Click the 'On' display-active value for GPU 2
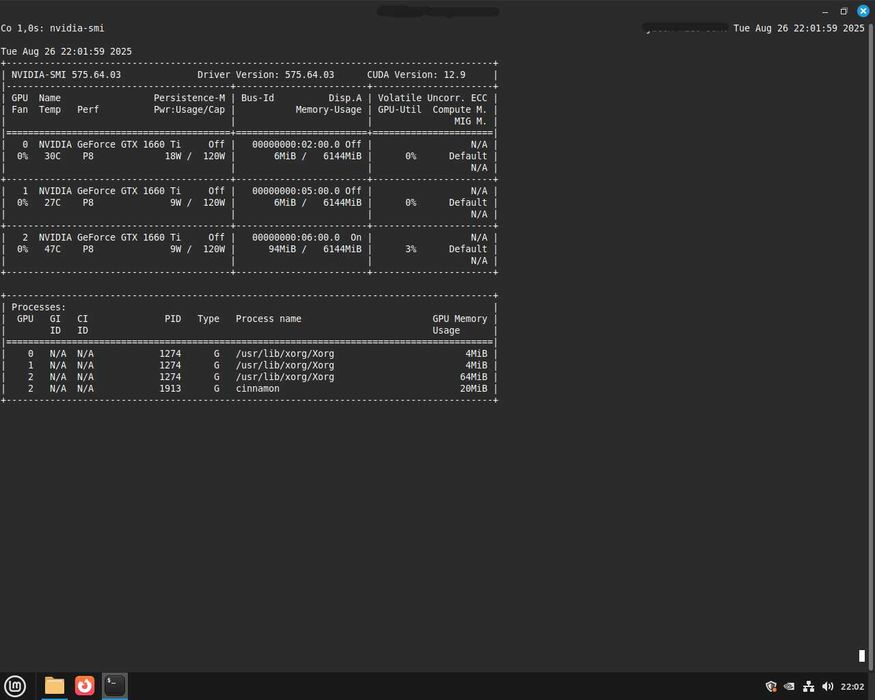Screen dimensions: 875x700 pyautogui.click(x=356, y=237)
